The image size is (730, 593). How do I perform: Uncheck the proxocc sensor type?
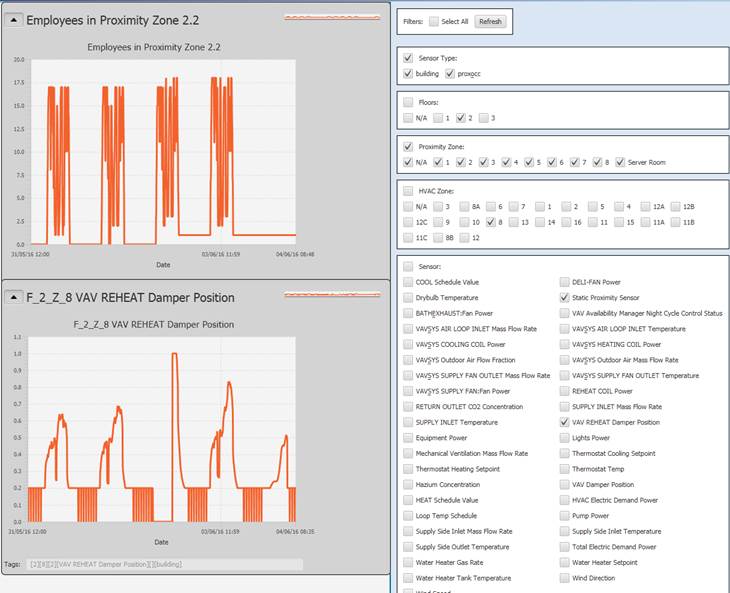point(450,74)
